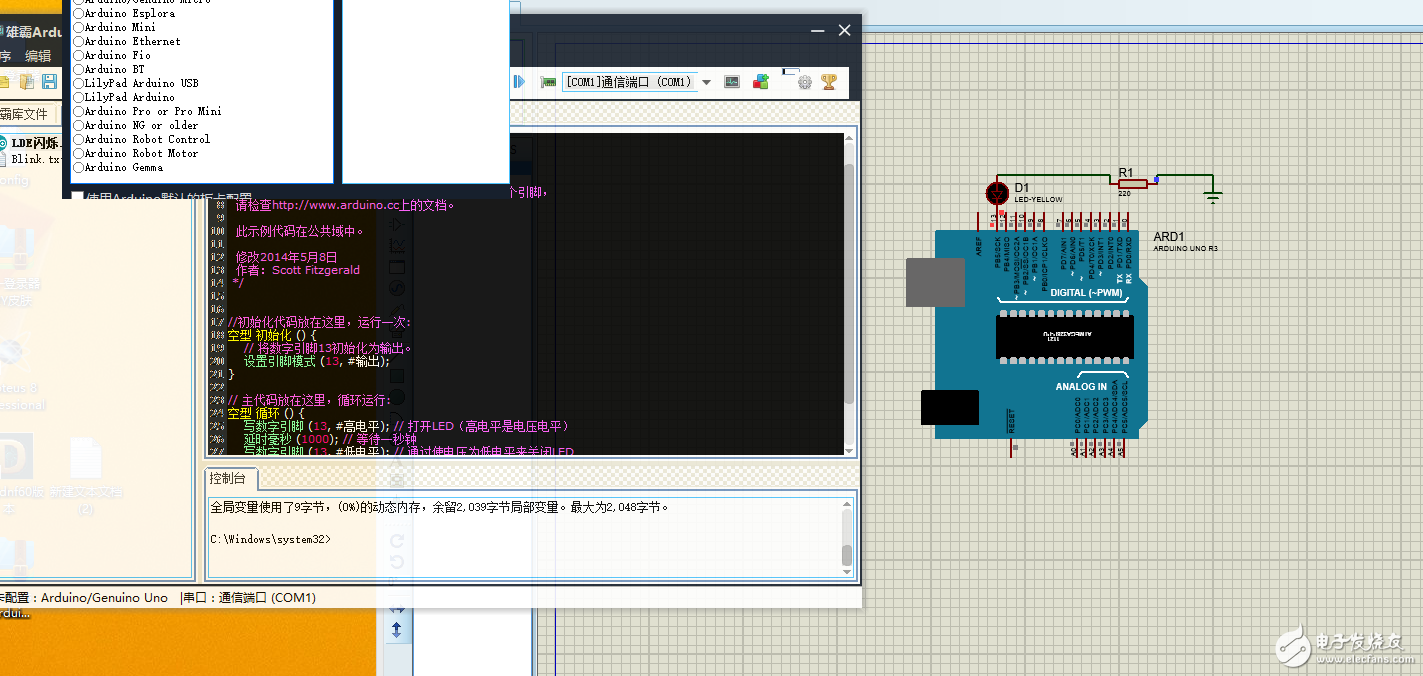Click the blue floppy disk save icon
The image size is (1423, 676).
pos(50,81)
